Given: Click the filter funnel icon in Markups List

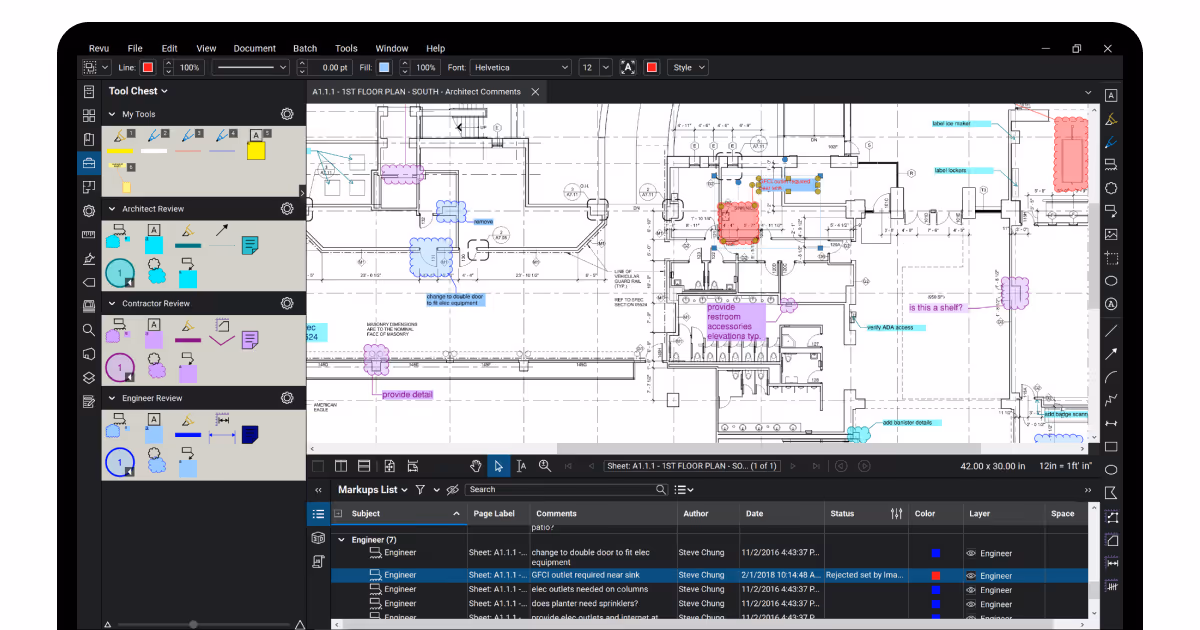Looking at the screenshot, I should [420, 490].
